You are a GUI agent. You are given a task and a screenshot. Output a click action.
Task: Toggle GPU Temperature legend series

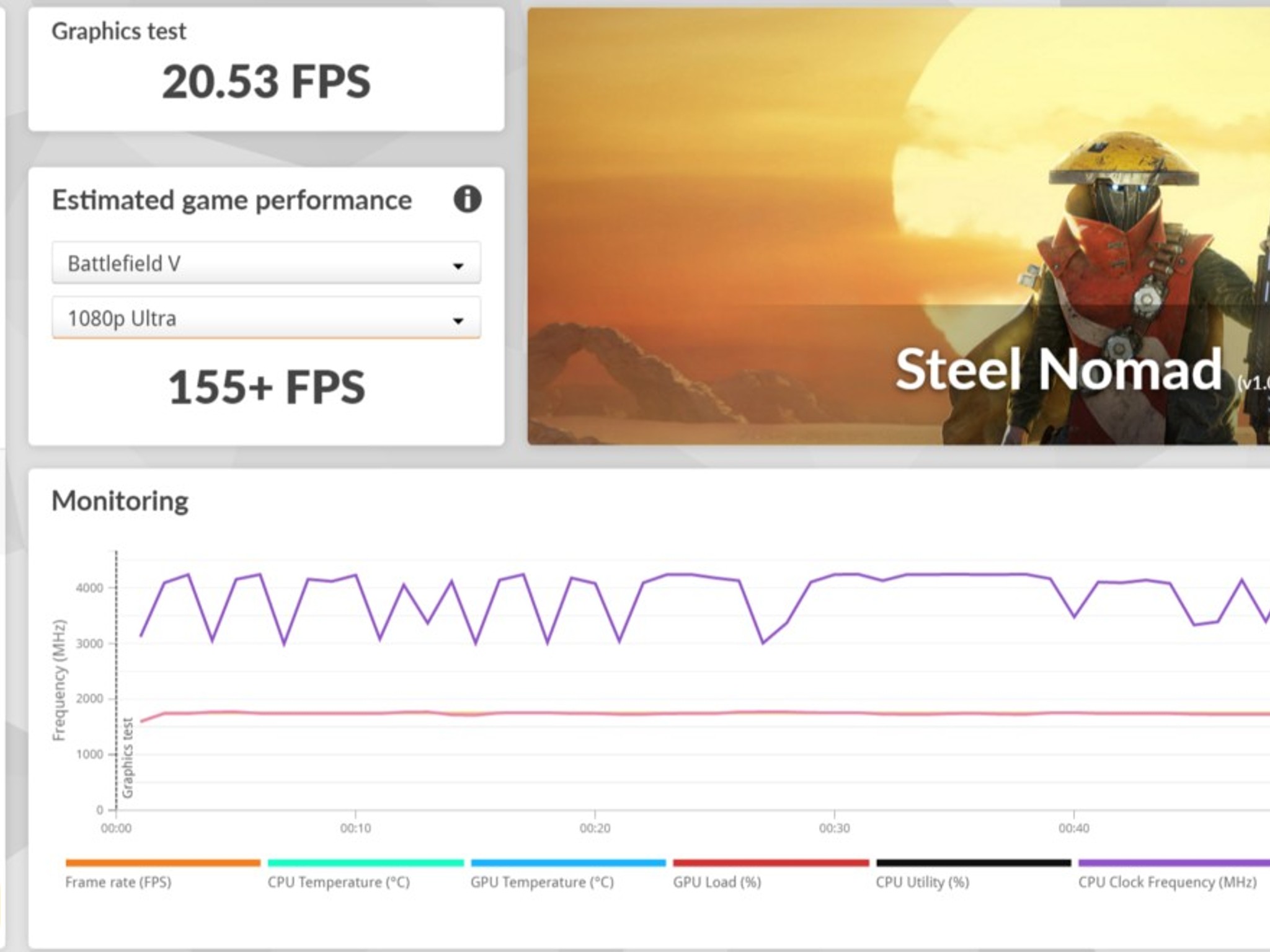click(x=542, y=882)
